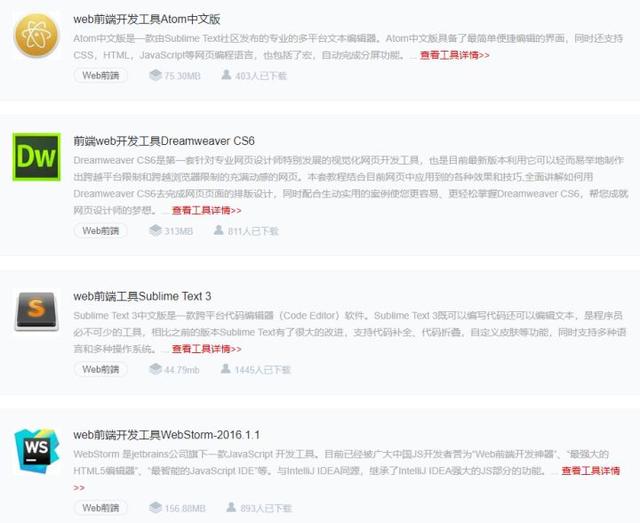
Task: Open the Atom editor logo icon
Action: click(x=37, y=36)
